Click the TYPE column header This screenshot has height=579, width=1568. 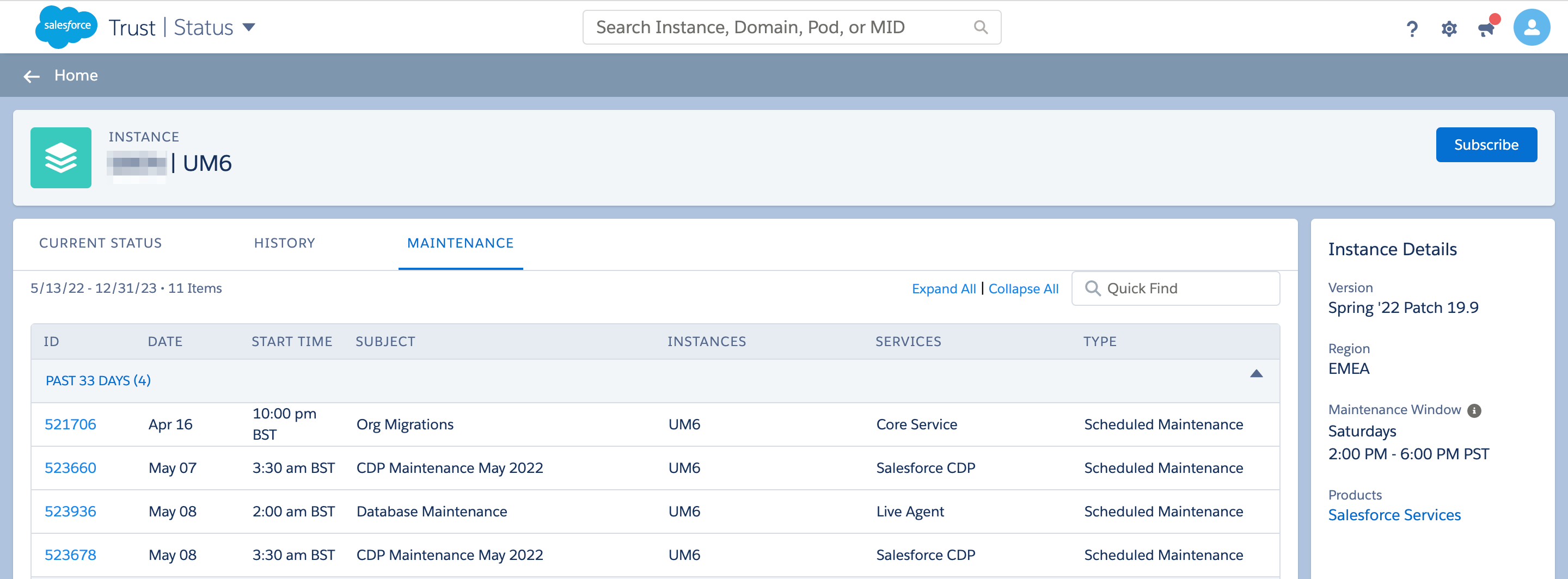coord(1100,342)
